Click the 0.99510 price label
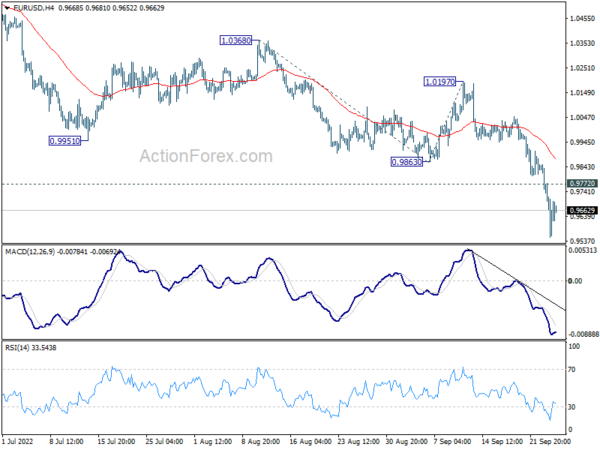600x450 pixels. (x=65, y=141)
